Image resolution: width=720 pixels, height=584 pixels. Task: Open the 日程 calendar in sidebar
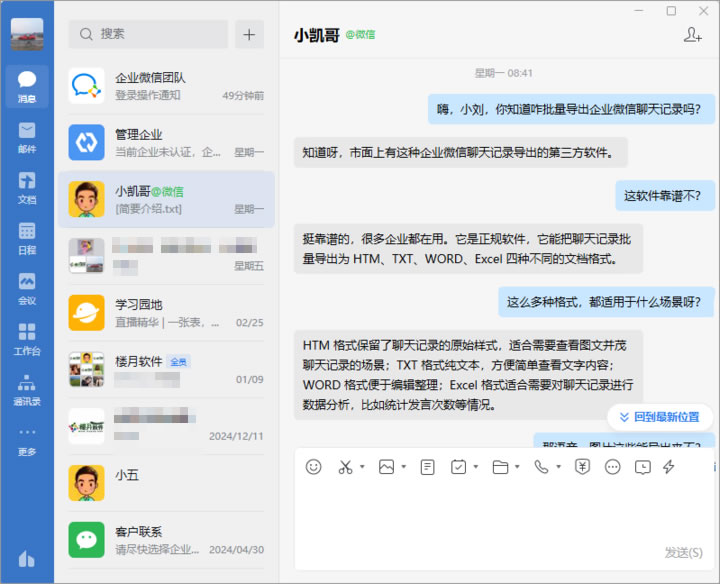[x=27, y=237]
